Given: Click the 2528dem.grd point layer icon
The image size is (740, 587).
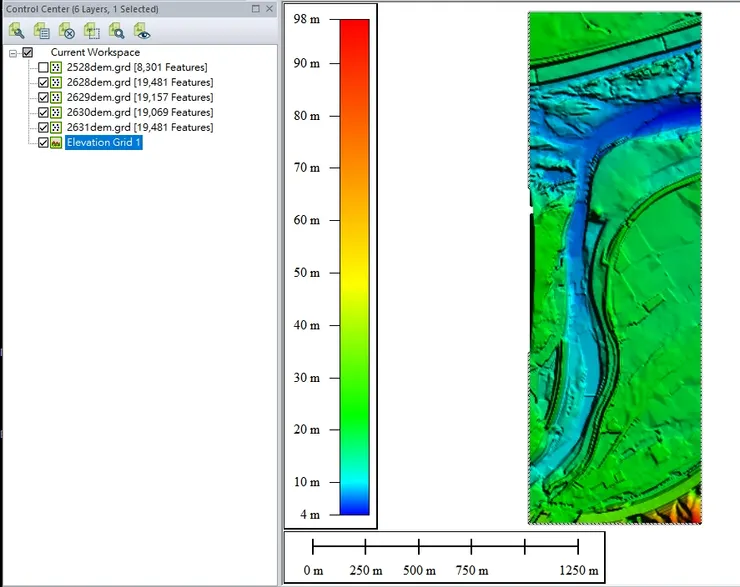Looking at the screenshot, I should click(57, 68).
